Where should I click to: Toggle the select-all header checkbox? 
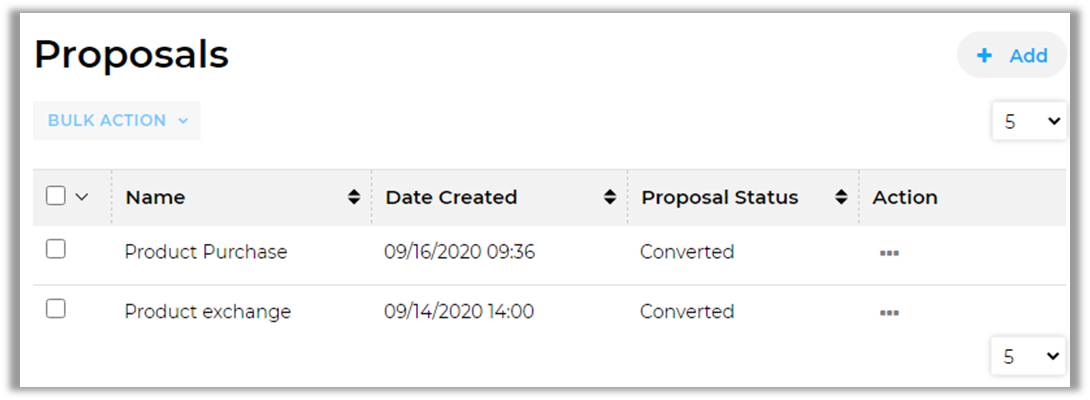pos(56,196)
